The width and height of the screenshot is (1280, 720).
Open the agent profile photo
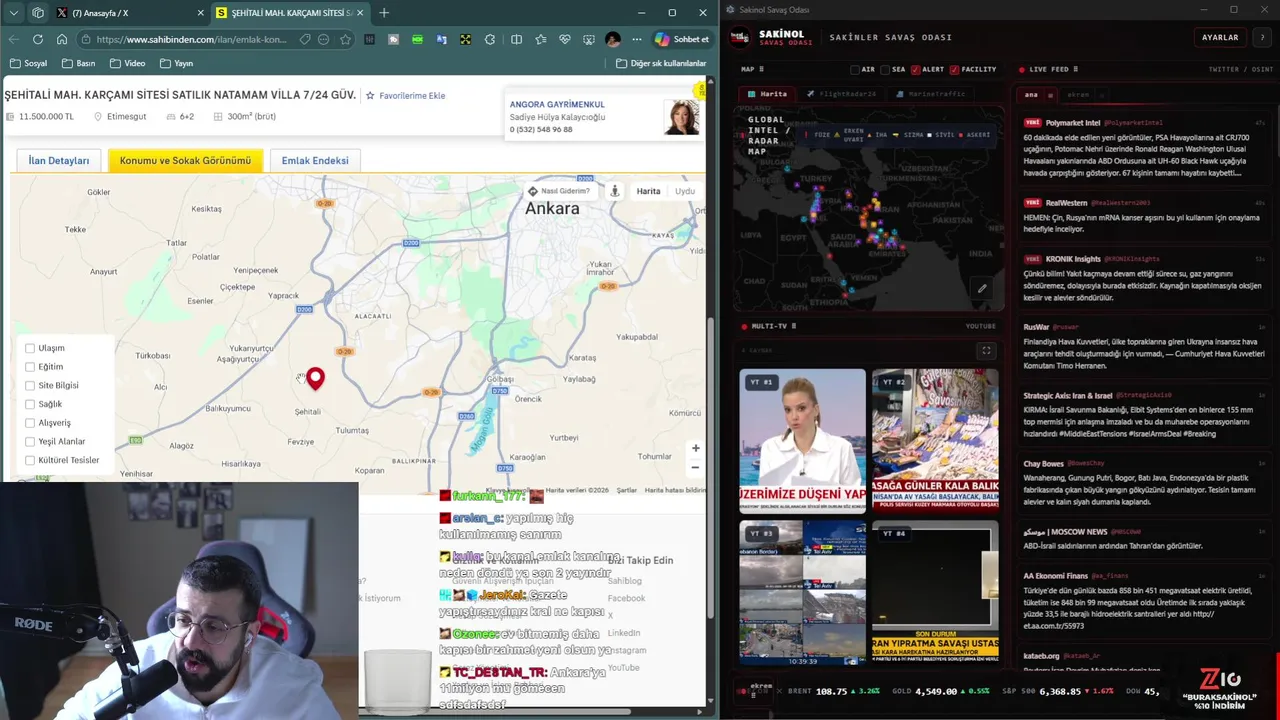coord(682,117)
